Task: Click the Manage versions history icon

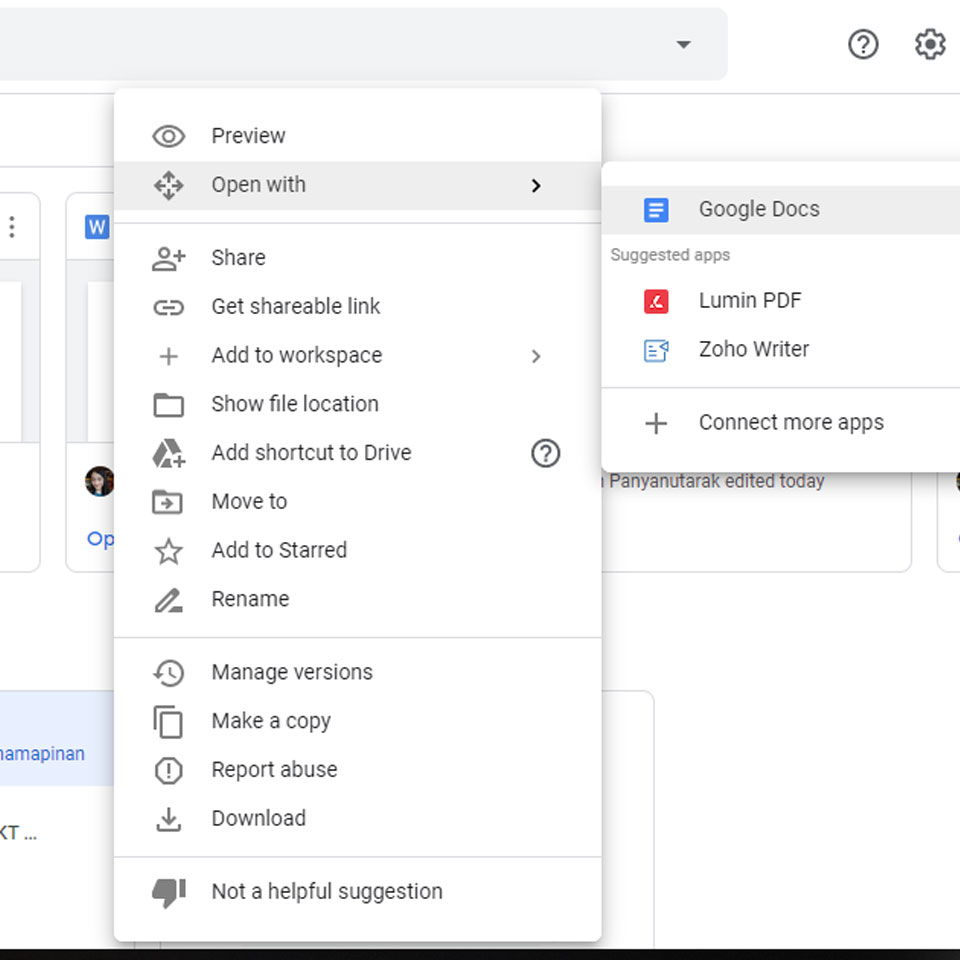Action: [x=168, y=673]
